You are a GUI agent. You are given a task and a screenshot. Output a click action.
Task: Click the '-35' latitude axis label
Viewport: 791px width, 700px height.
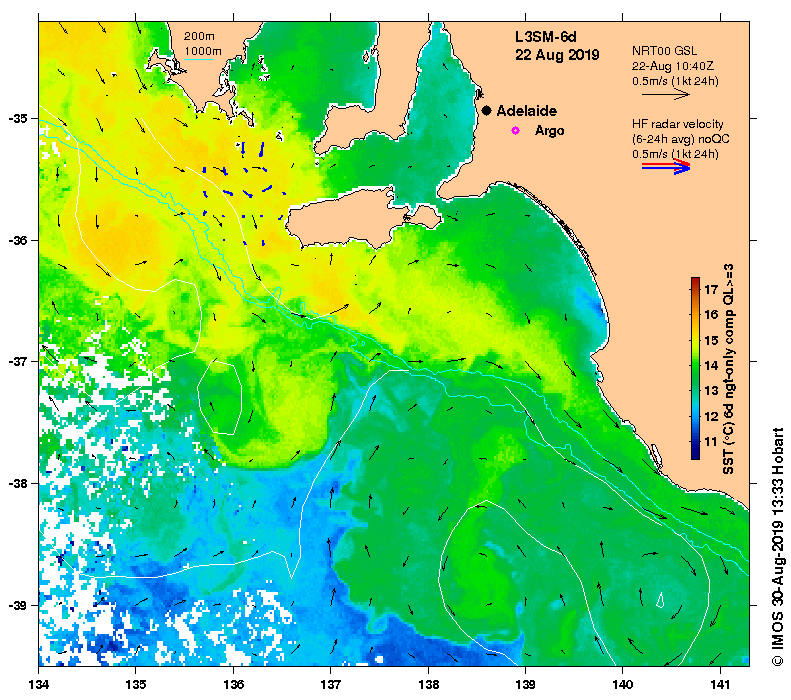18,119
